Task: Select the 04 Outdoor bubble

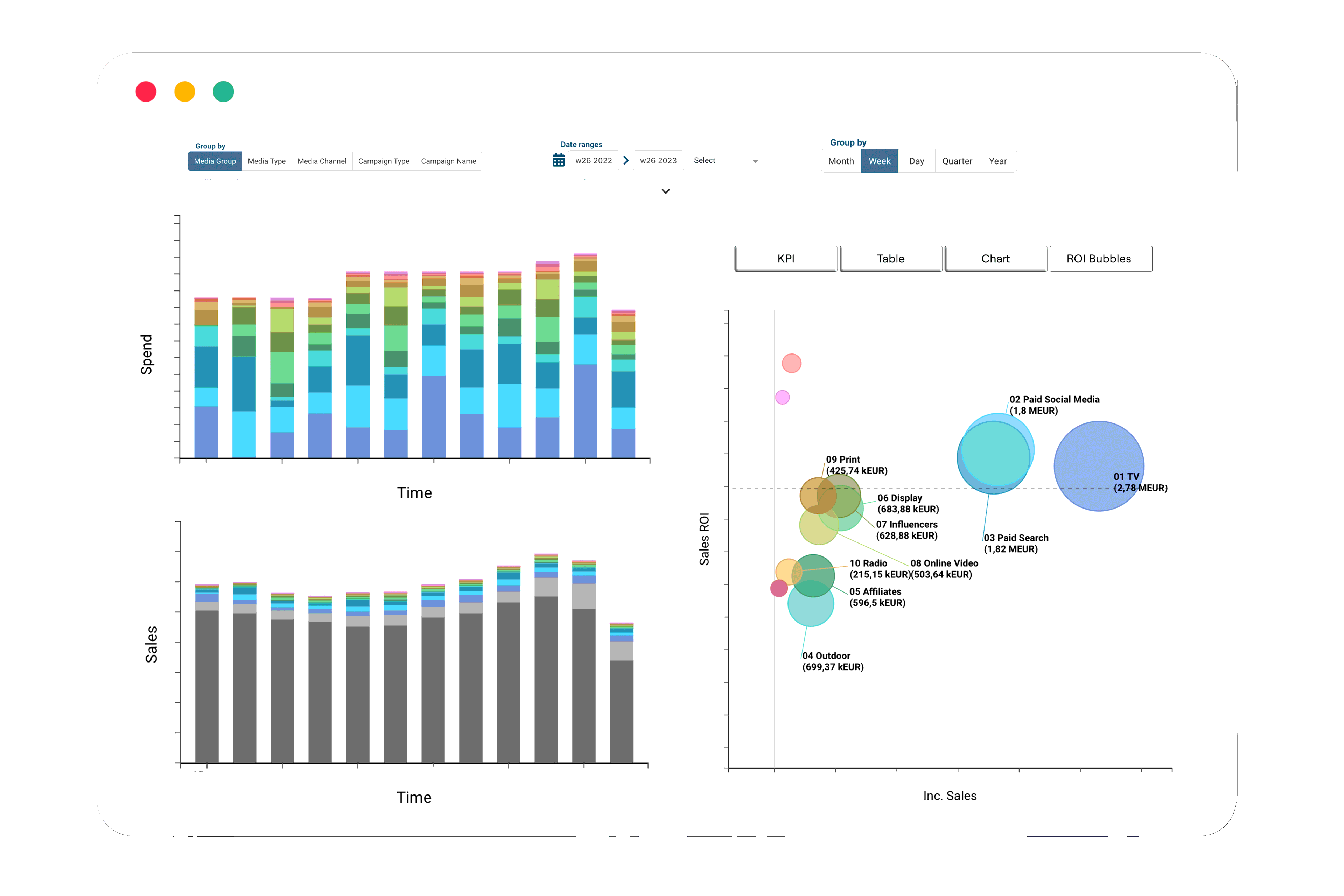Action: pos(810,603)
